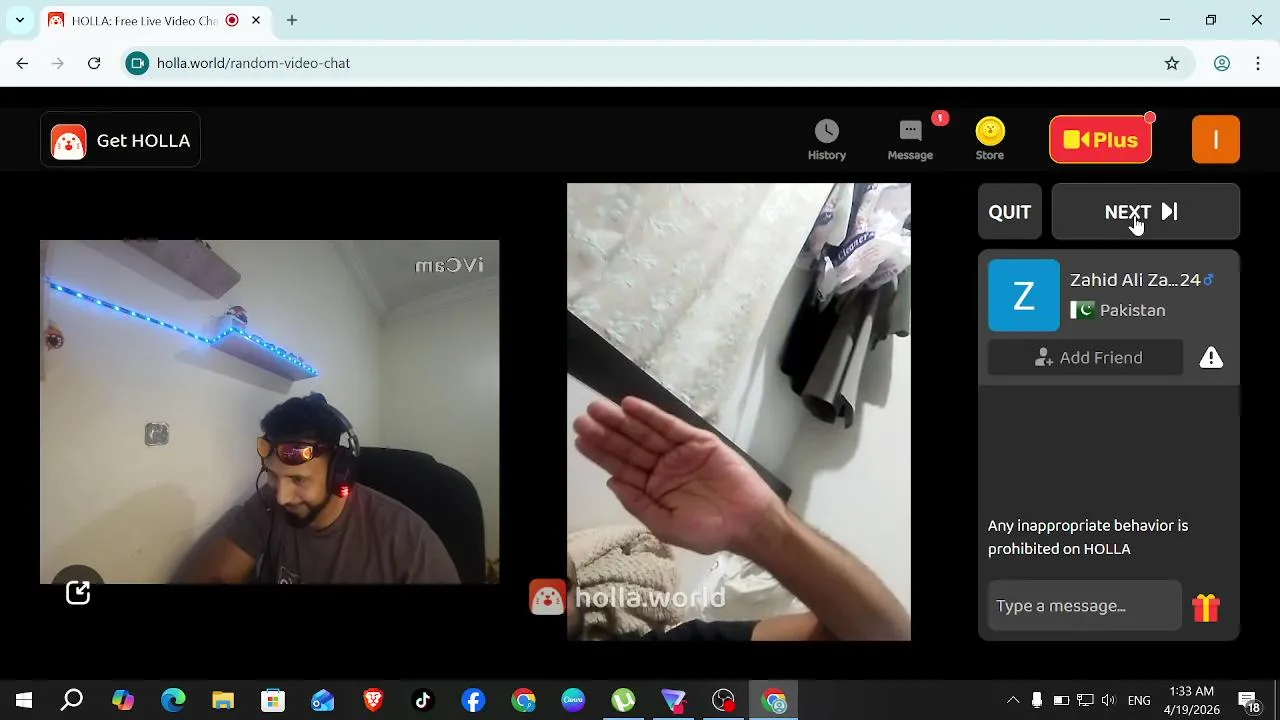
Task: Skip to the NEXT chat partner
Action: click(x=1146, y=212)
